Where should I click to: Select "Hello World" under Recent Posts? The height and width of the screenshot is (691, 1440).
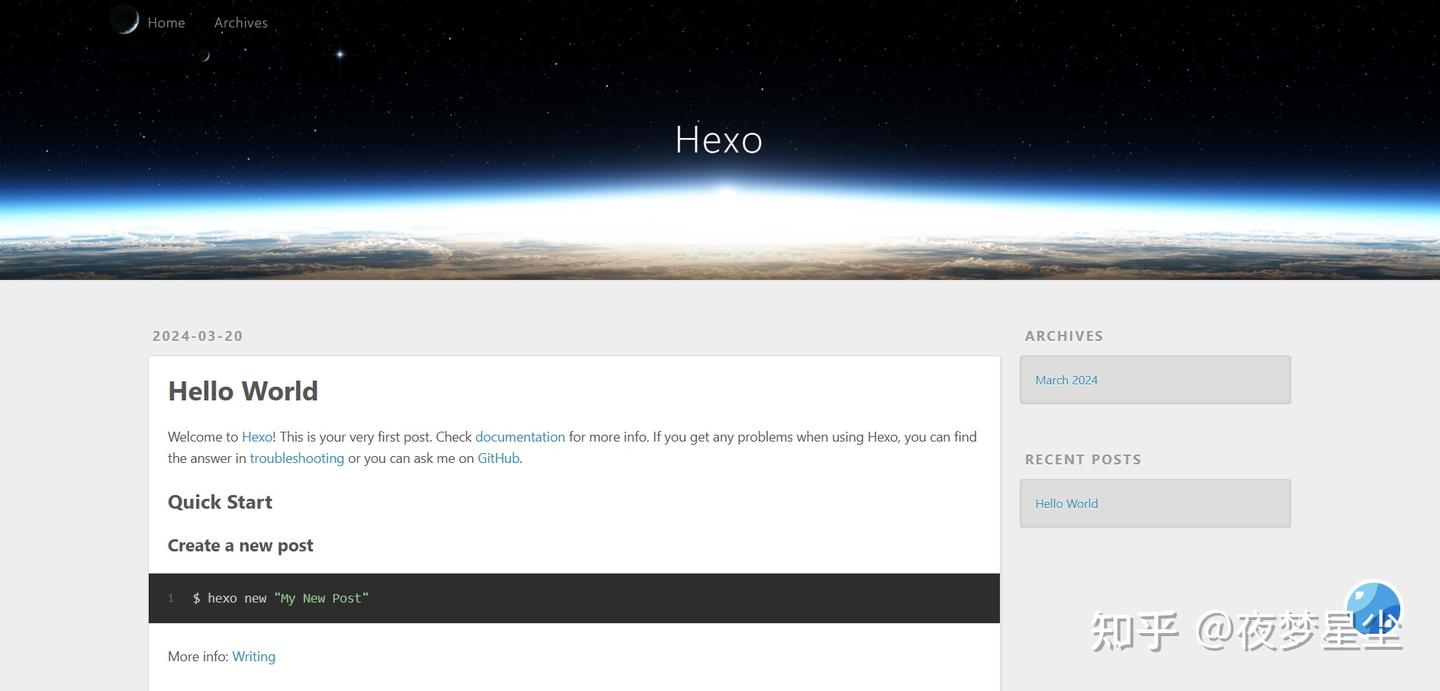(x=1066, y=503)
